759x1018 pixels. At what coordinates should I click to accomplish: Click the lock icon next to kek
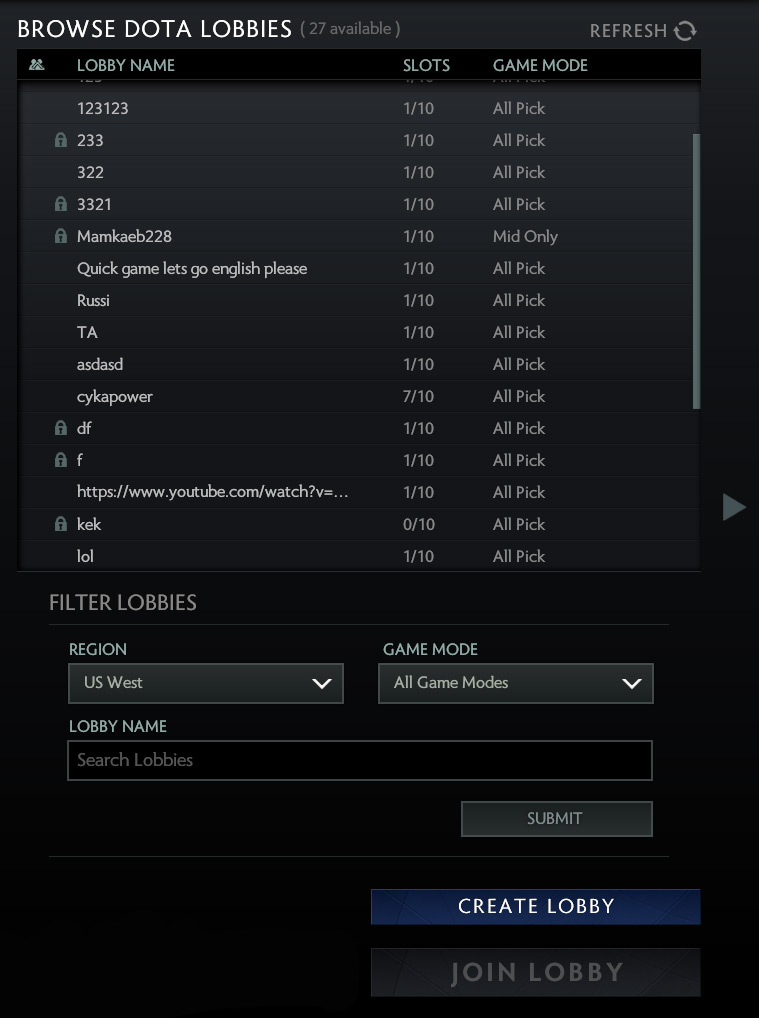pyautogui.click(x=61, y=525)
